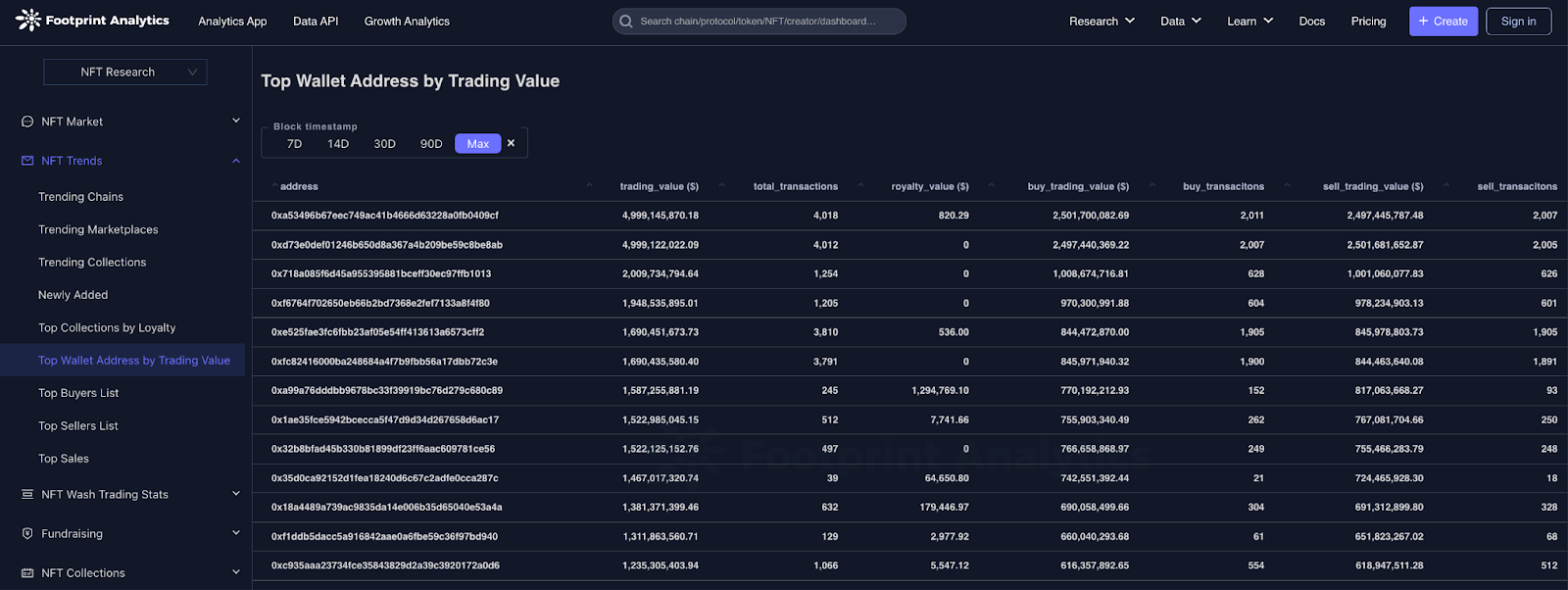Click the Footprint Analytics logo
Viewport: 1568px width, 590px height.
pyautogui.click(x=92, y=21)
